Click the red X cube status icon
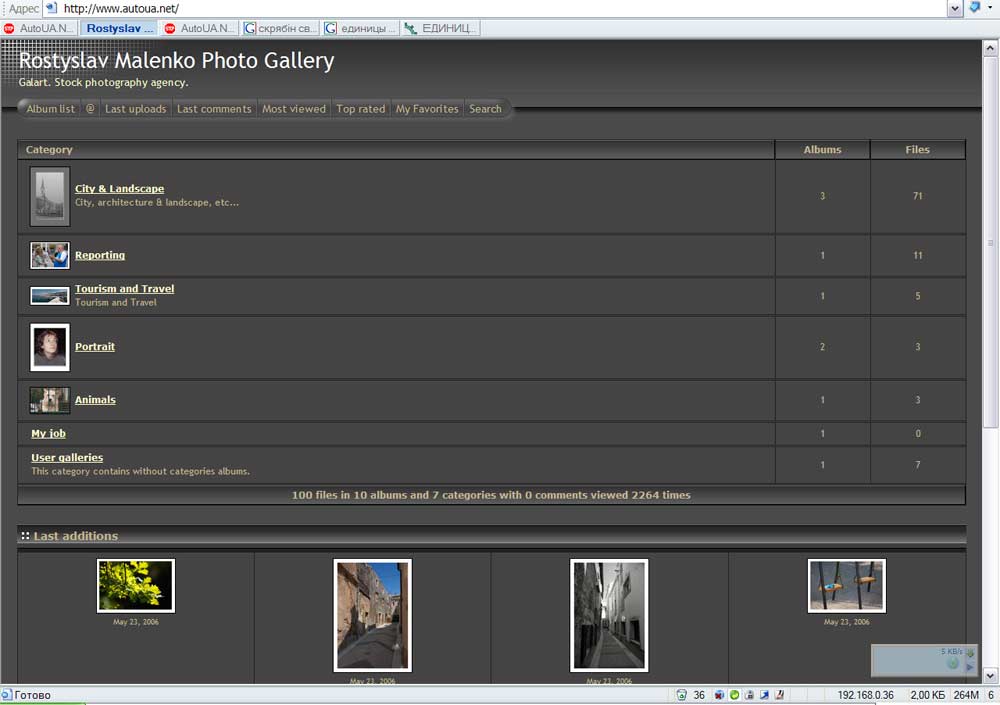The width and height of the screenshot is (1000, 705). click(x=720, y=695)
